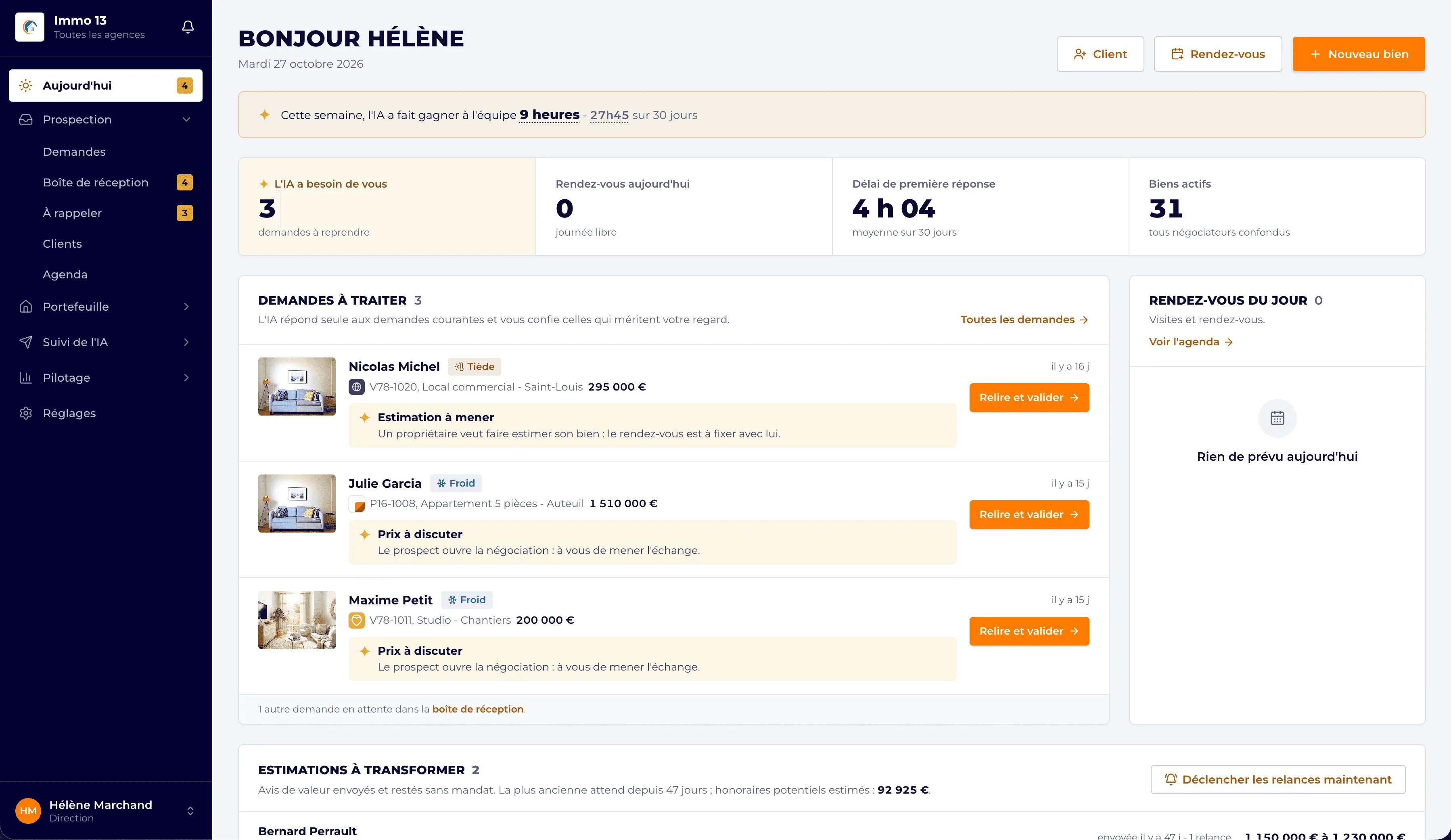Click the sun icon beside Aujourd'hui

click(26, 86)
